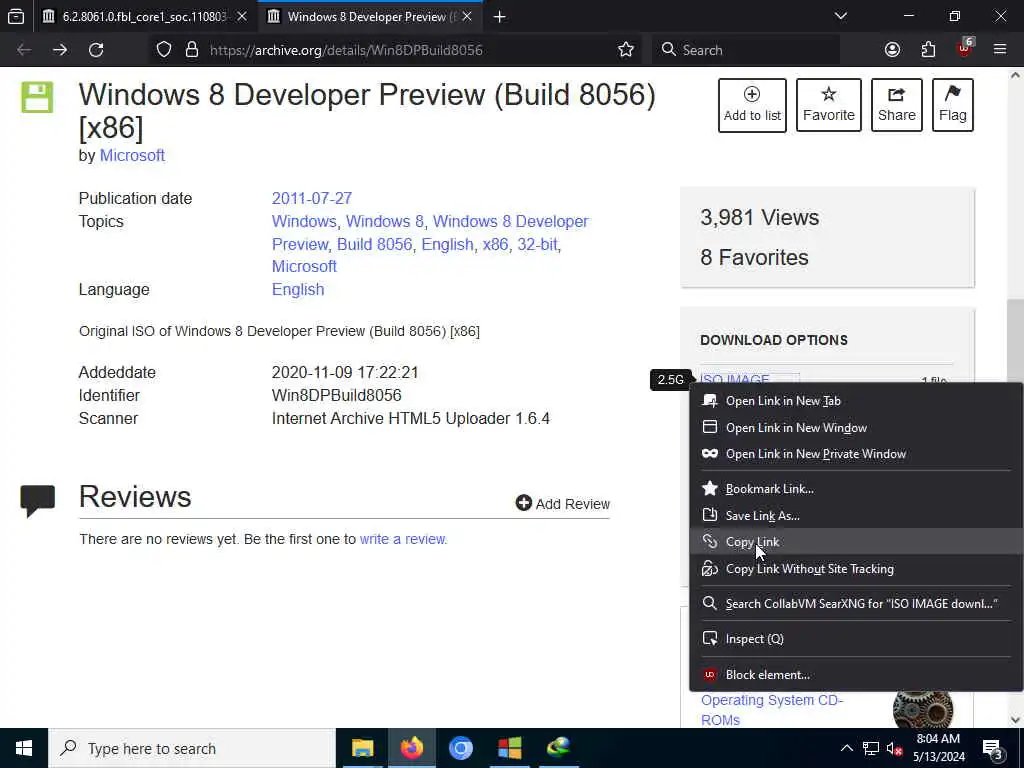
Task: Close the 6.2.8061.0.fbl_core1_soc tab
Action: 242,16
